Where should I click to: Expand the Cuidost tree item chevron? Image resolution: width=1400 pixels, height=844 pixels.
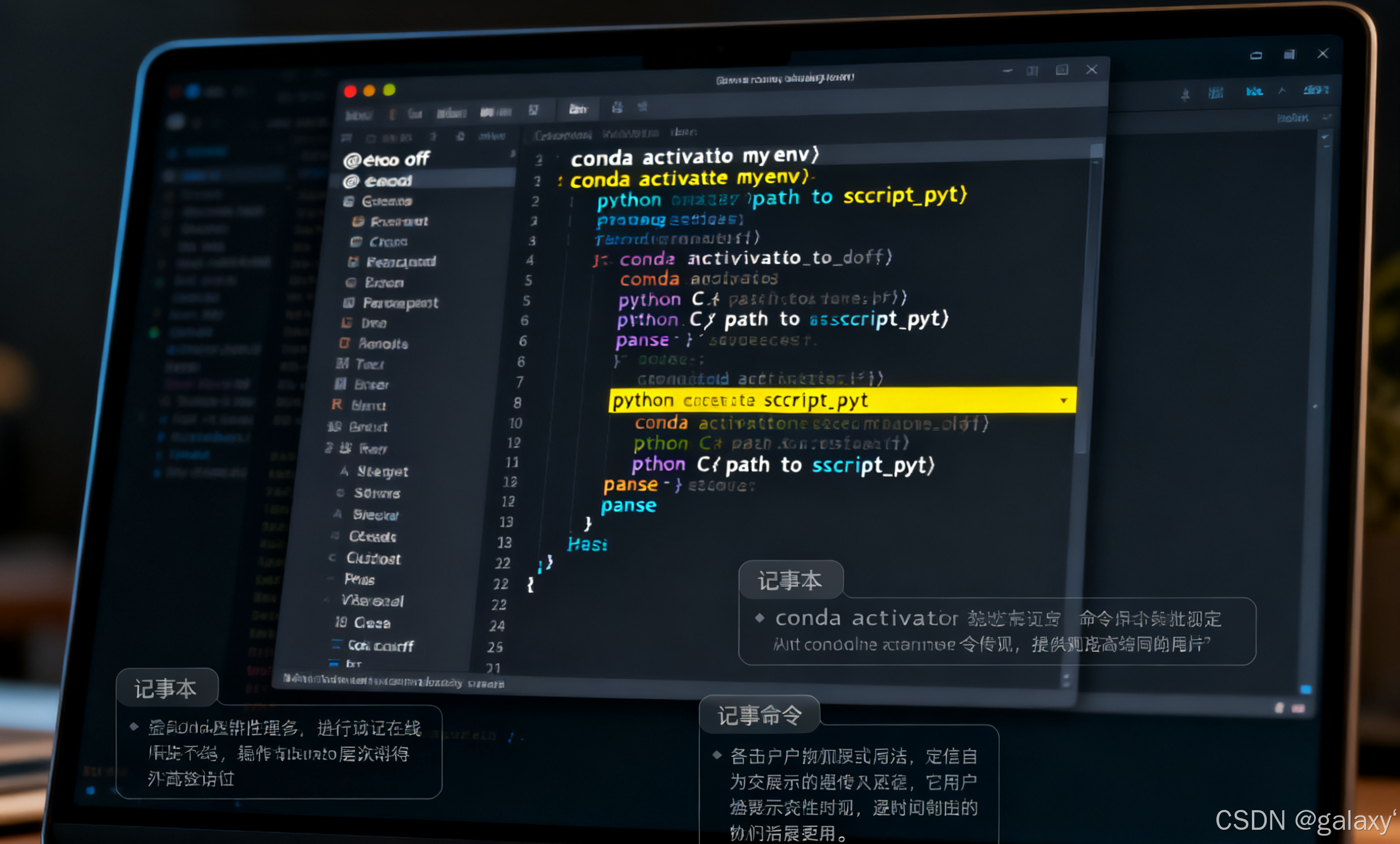[x=332, y=557]
